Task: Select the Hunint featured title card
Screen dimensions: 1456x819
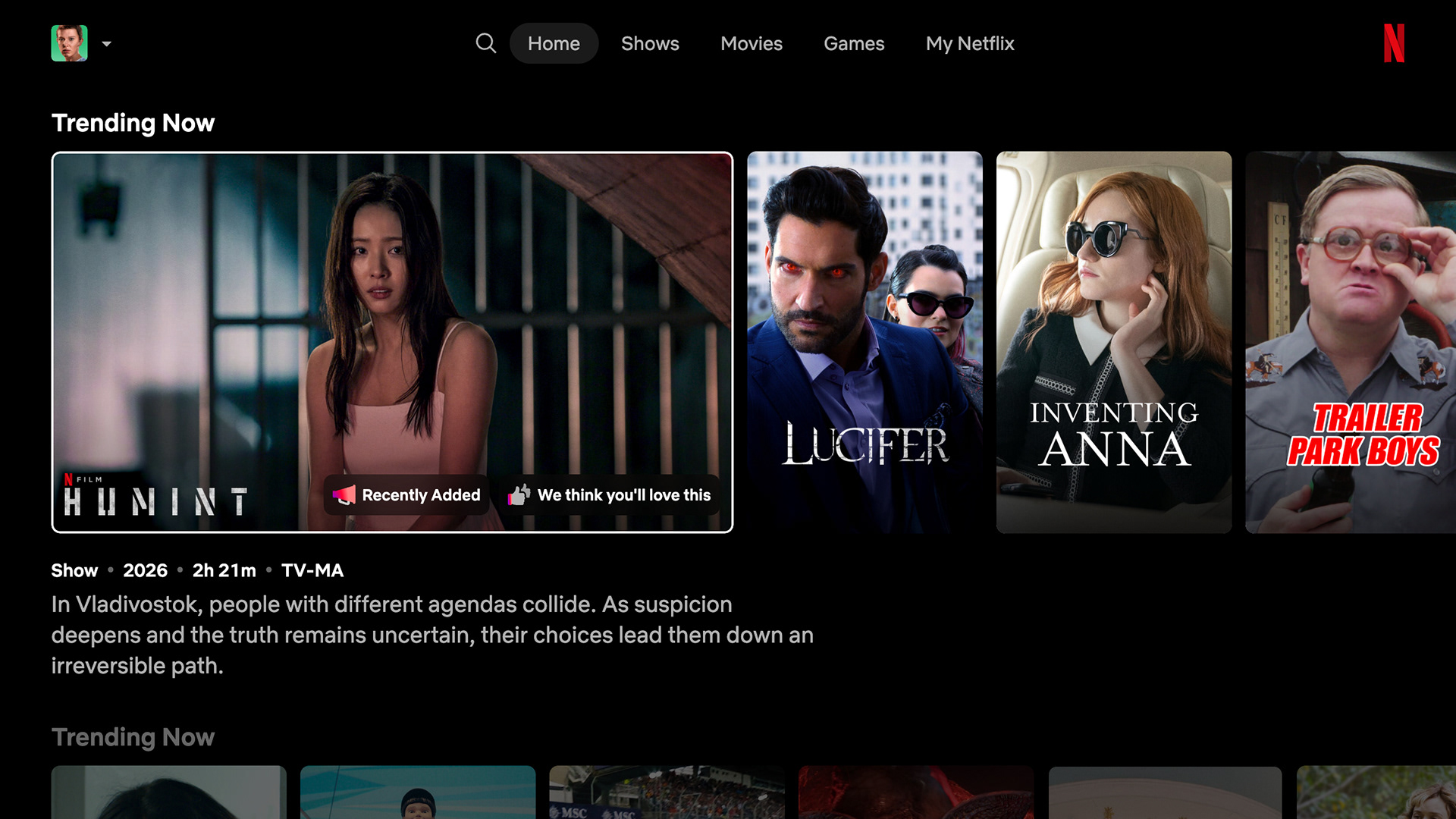Action: (392, 318)
